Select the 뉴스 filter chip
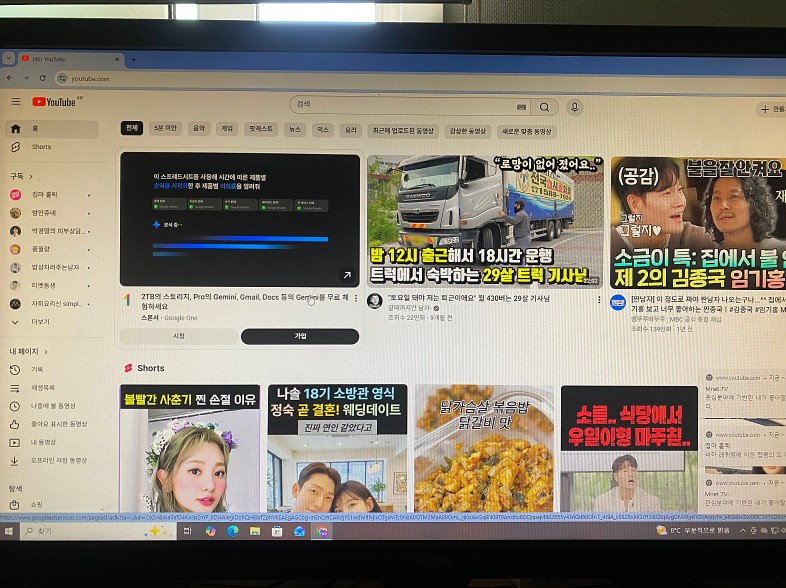Image resolution: width=786 pixels, height=588 pixels. coord(294,130)
